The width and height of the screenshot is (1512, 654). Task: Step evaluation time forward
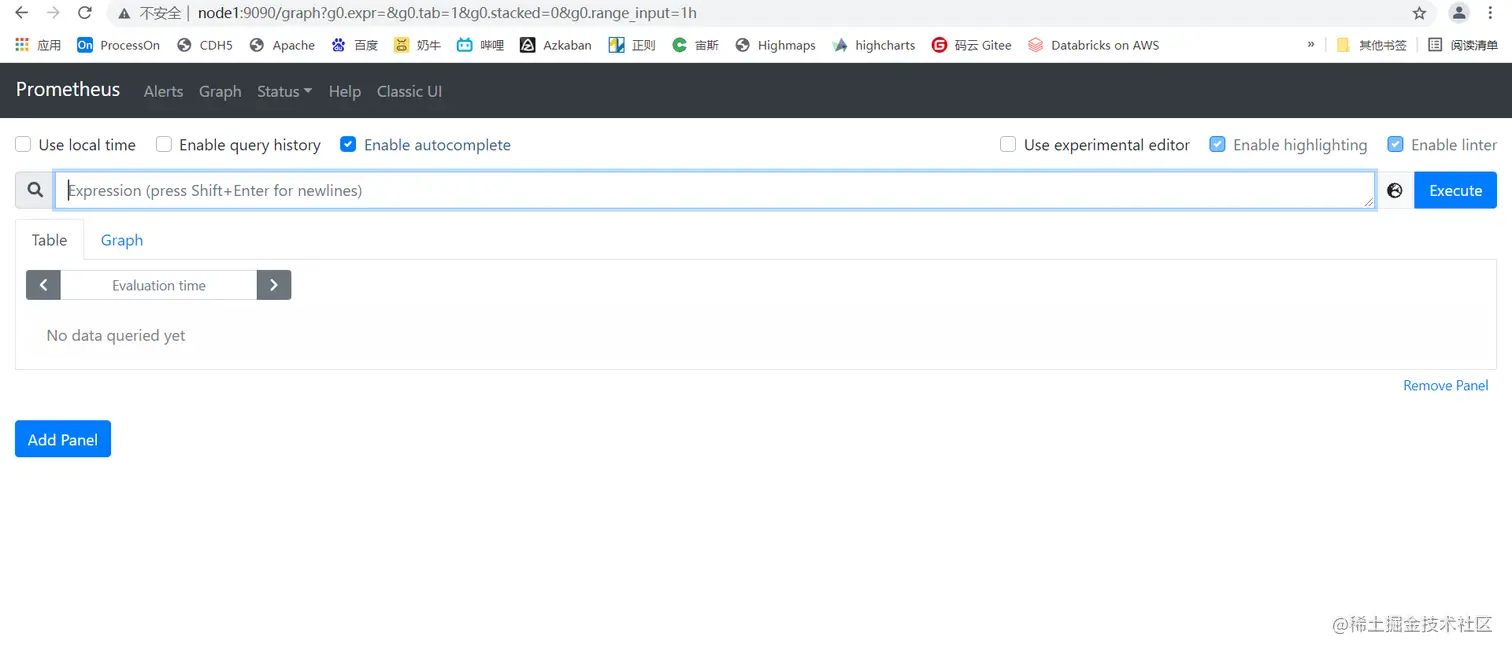(274, 285)
